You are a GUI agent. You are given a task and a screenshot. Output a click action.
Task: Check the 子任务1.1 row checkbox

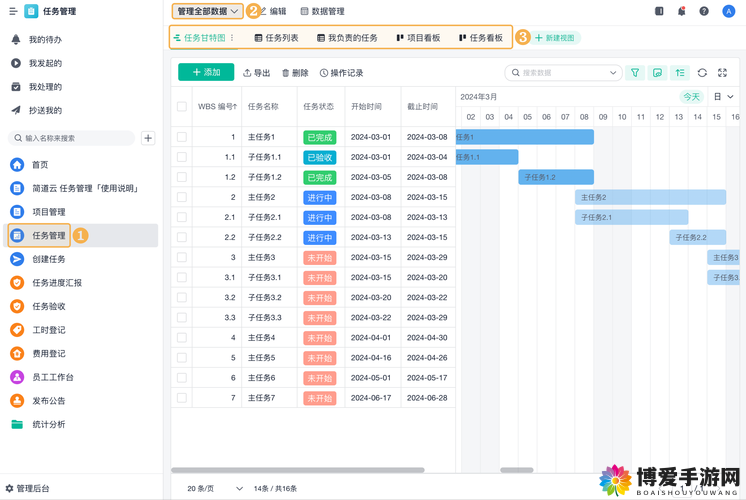182,157
